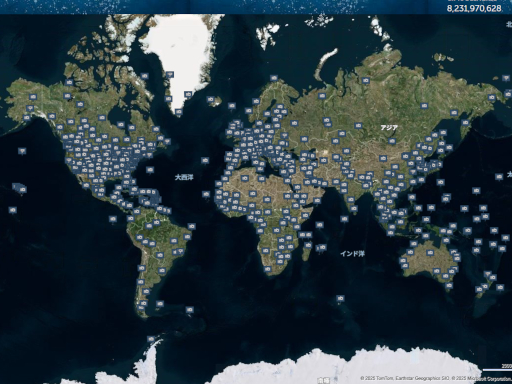The width and height of the screenshot is (512, 384).
Task: Click the Magadan marker north of the Sea of Okhotsk
Action: click(454, 113)
